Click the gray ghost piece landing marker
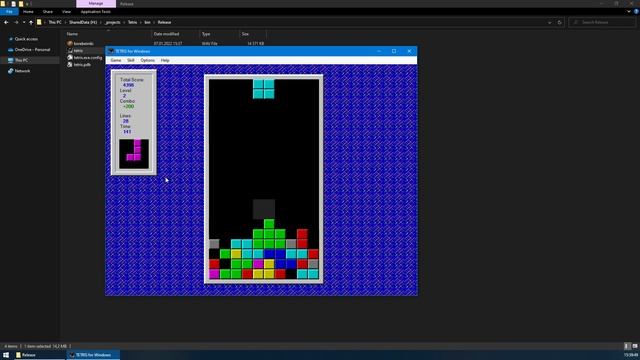This screenshot has width=640, height=360. click(x=264, y=209)
